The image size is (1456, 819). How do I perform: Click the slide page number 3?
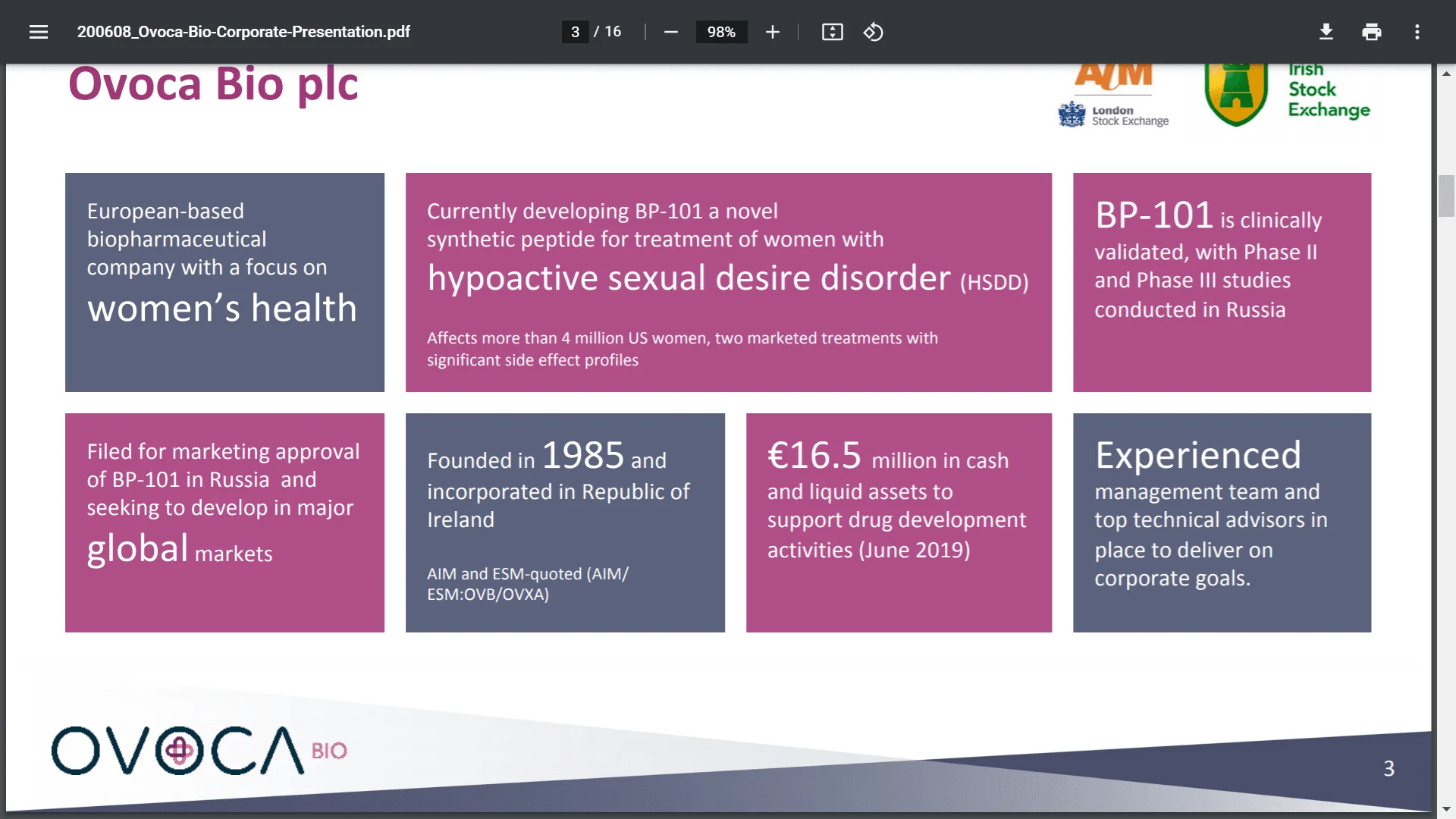point(1389,768)
